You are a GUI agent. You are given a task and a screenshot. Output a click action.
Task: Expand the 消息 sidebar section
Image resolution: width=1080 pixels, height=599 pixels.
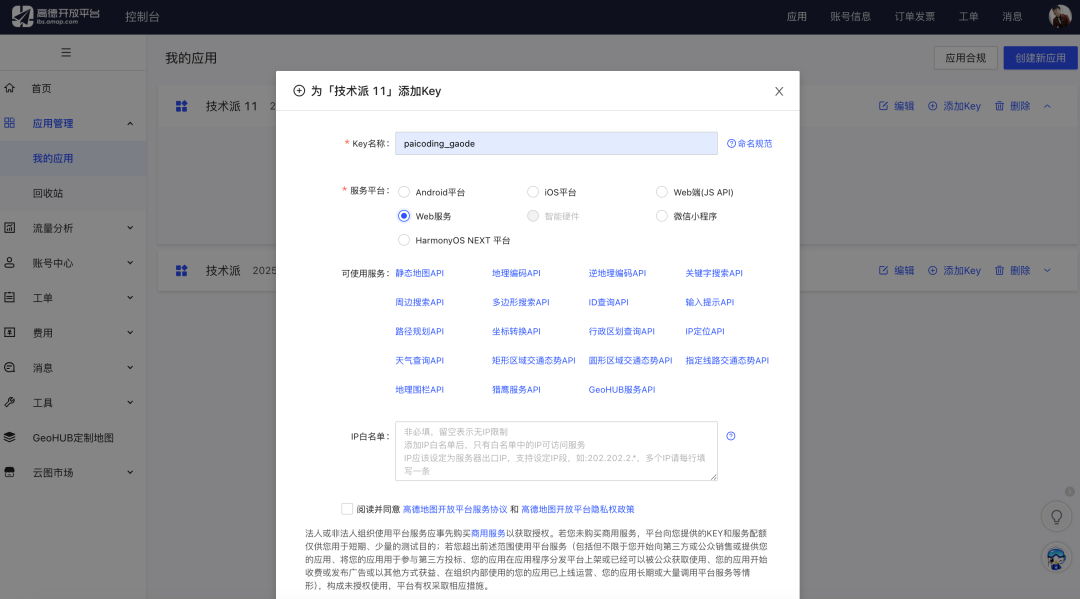pos(130,368)
